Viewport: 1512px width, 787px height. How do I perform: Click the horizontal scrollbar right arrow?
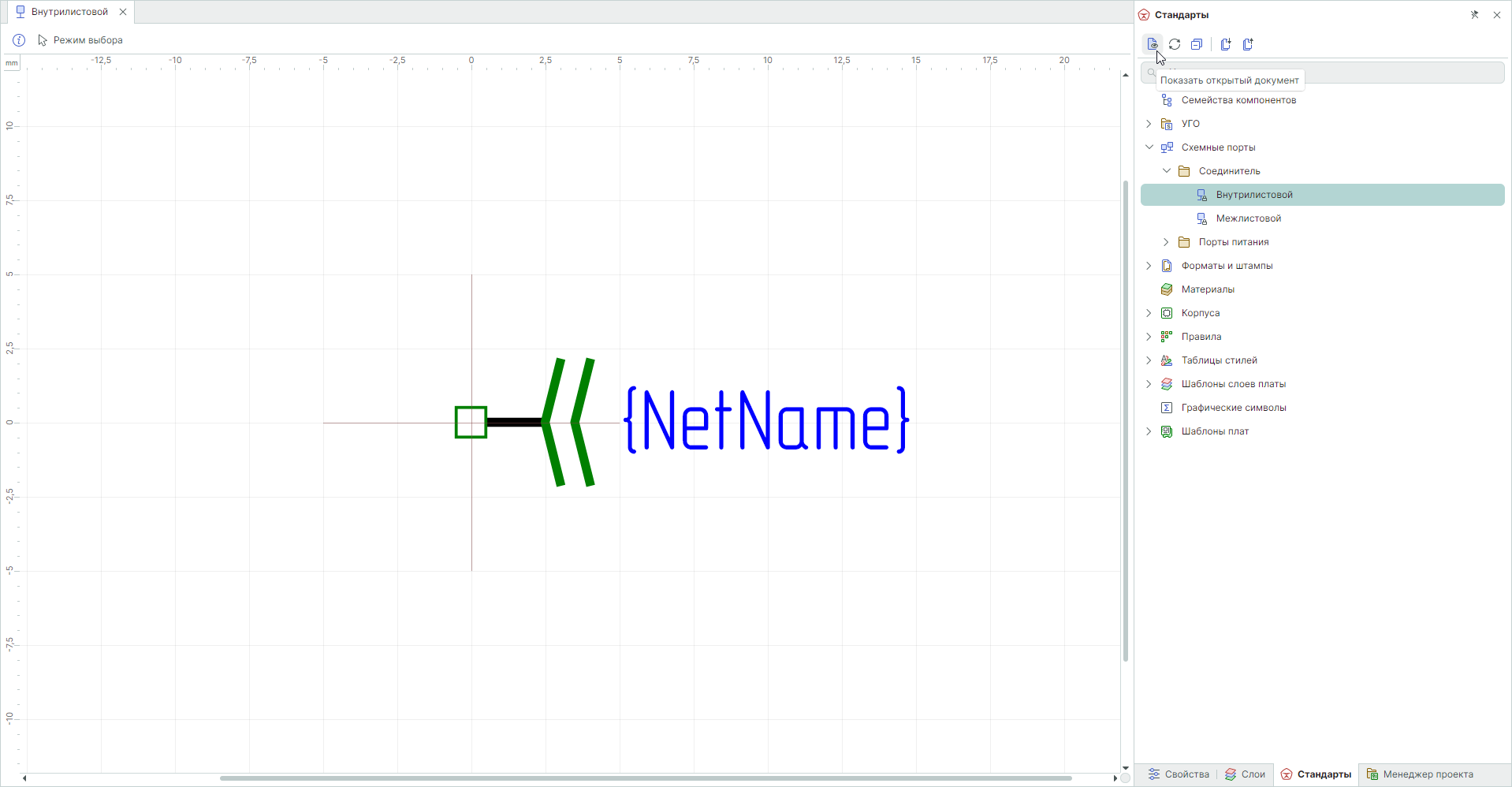pyautogui.click(x=1115, y=778)
